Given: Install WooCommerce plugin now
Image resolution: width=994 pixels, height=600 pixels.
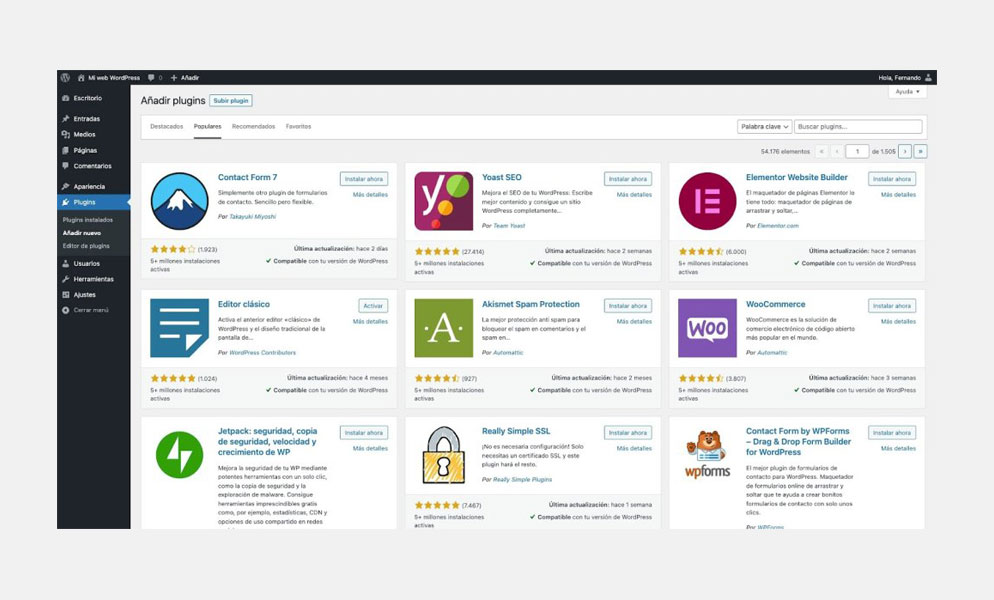Looking at the screenshot, I should [892, 306].
